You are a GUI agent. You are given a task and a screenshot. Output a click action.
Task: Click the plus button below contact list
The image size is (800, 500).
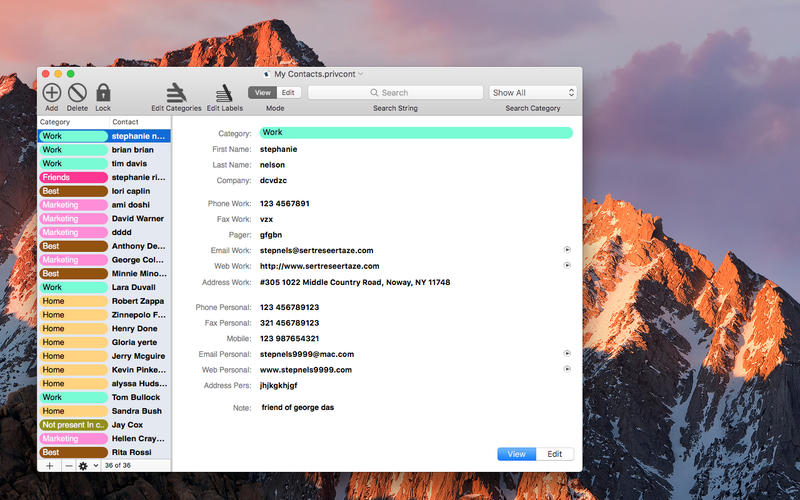(x=49, y=466)
